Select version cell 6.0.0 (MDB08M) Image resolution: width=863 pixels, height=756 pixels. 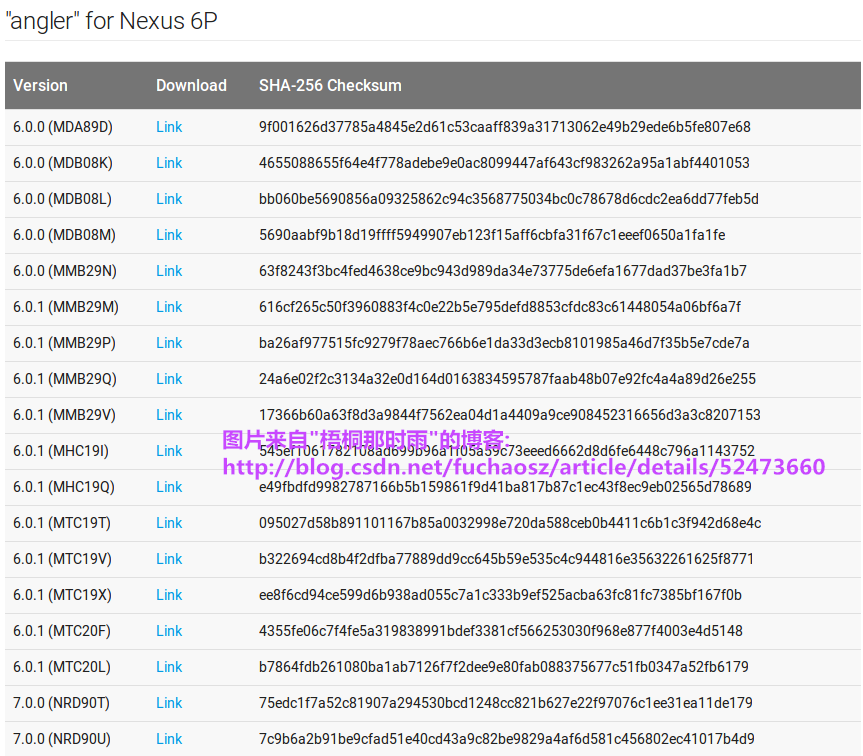tap(64, 235)
